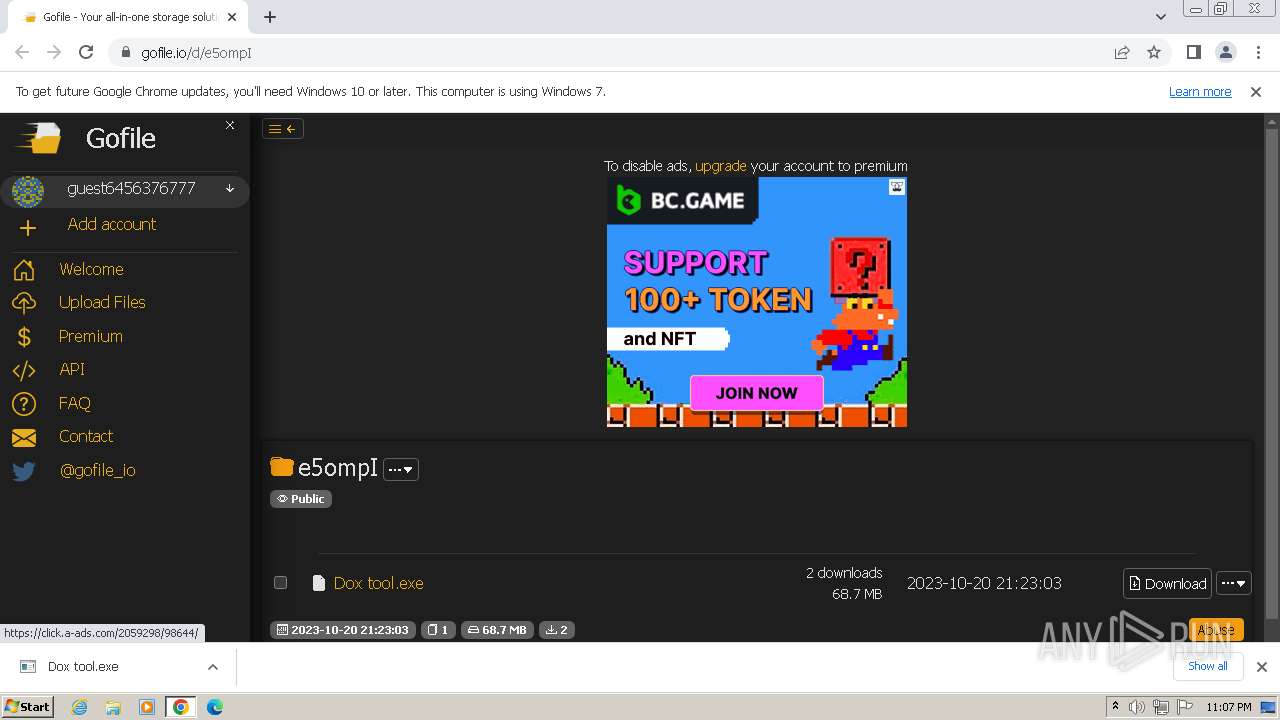Click the Dox tool.exe file name

379,583
